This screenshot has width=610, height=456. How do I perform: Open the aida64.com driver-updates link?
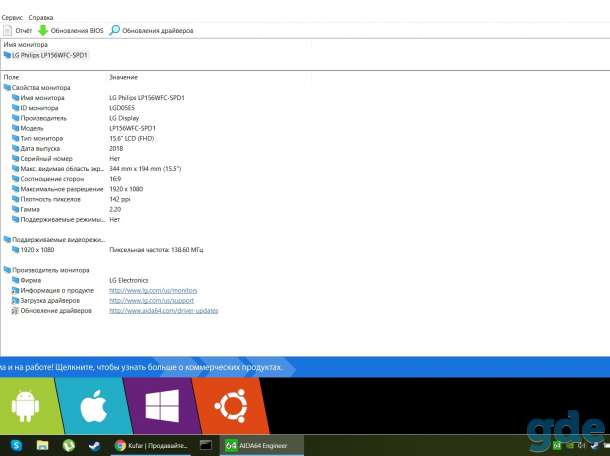pyautogui.click(x=163, y=310)
